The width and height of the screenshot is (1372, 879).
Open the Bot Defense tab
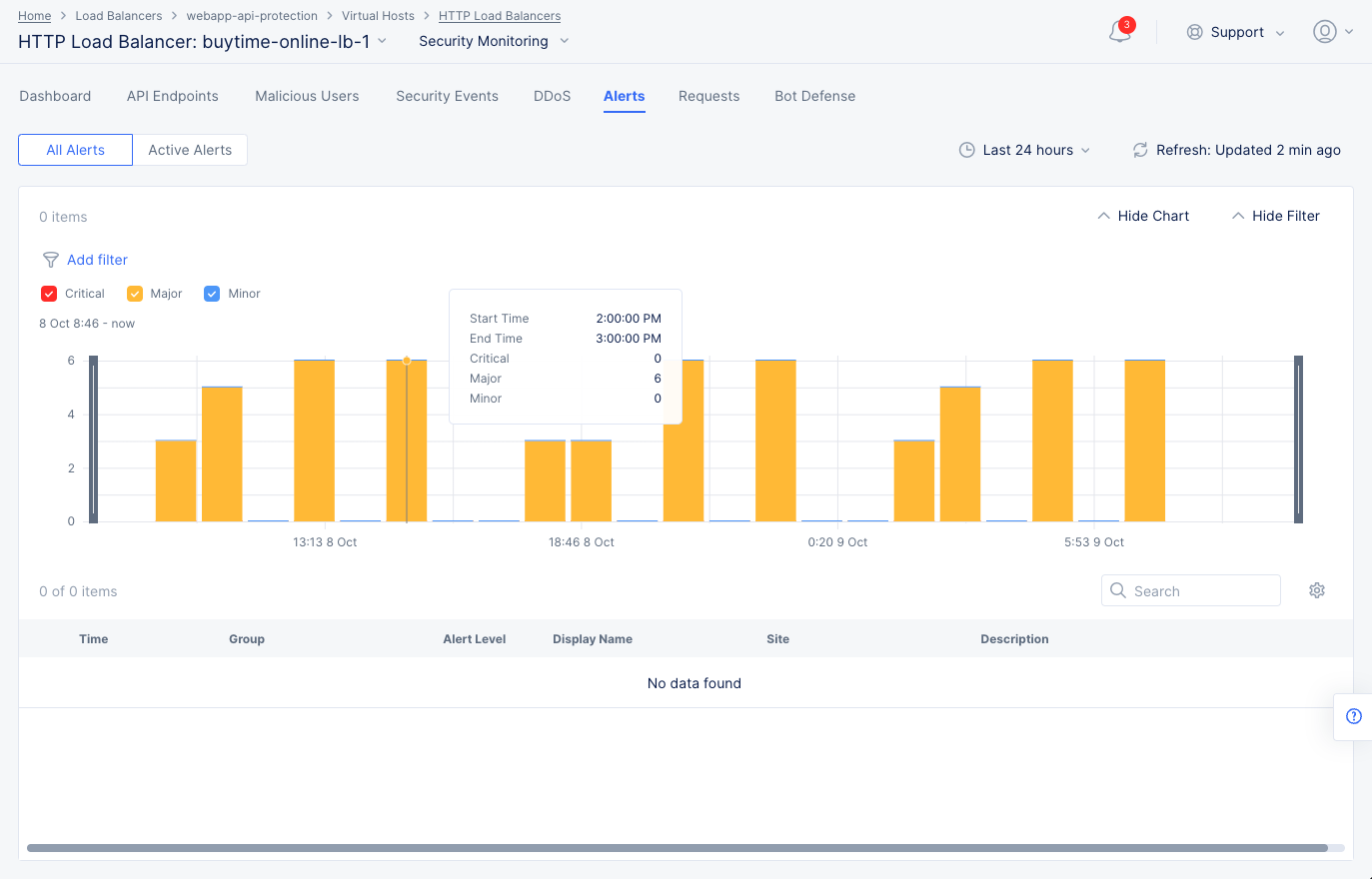click(814, 96)
